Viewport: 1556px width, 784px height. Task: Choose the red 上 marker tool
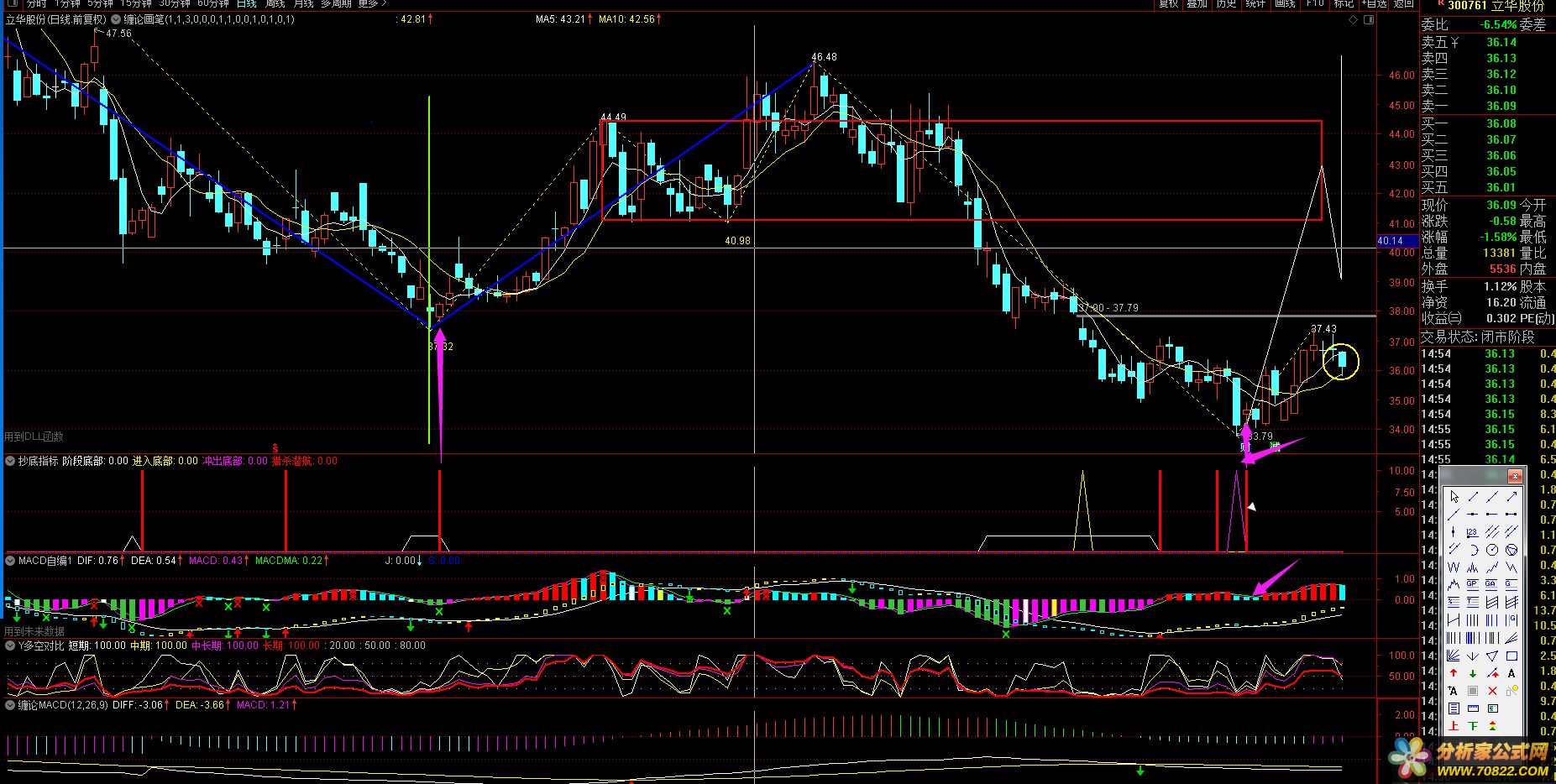[1454, 726]
